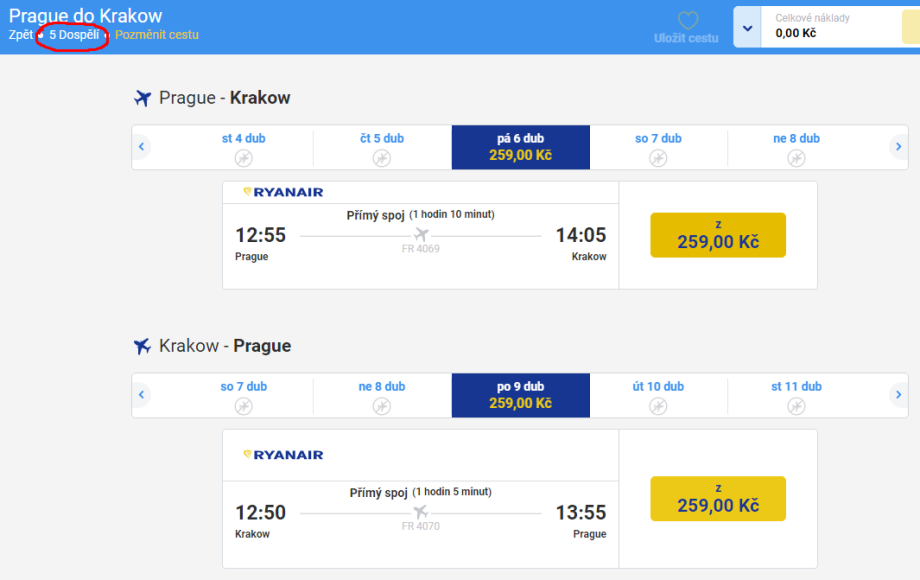Image resolution: width=920 pixels, height=580 pixels.
Task: Click the no-flight icon under so 7 dub outbound
Action: click(658, 158)
